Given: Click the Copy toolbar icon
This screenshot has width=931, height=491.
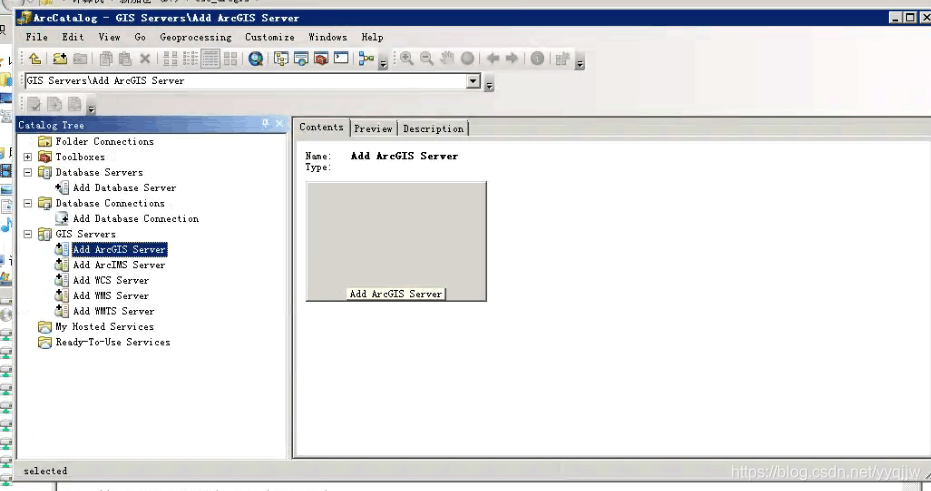Looking at the screenshot, I should coord(106,58).
